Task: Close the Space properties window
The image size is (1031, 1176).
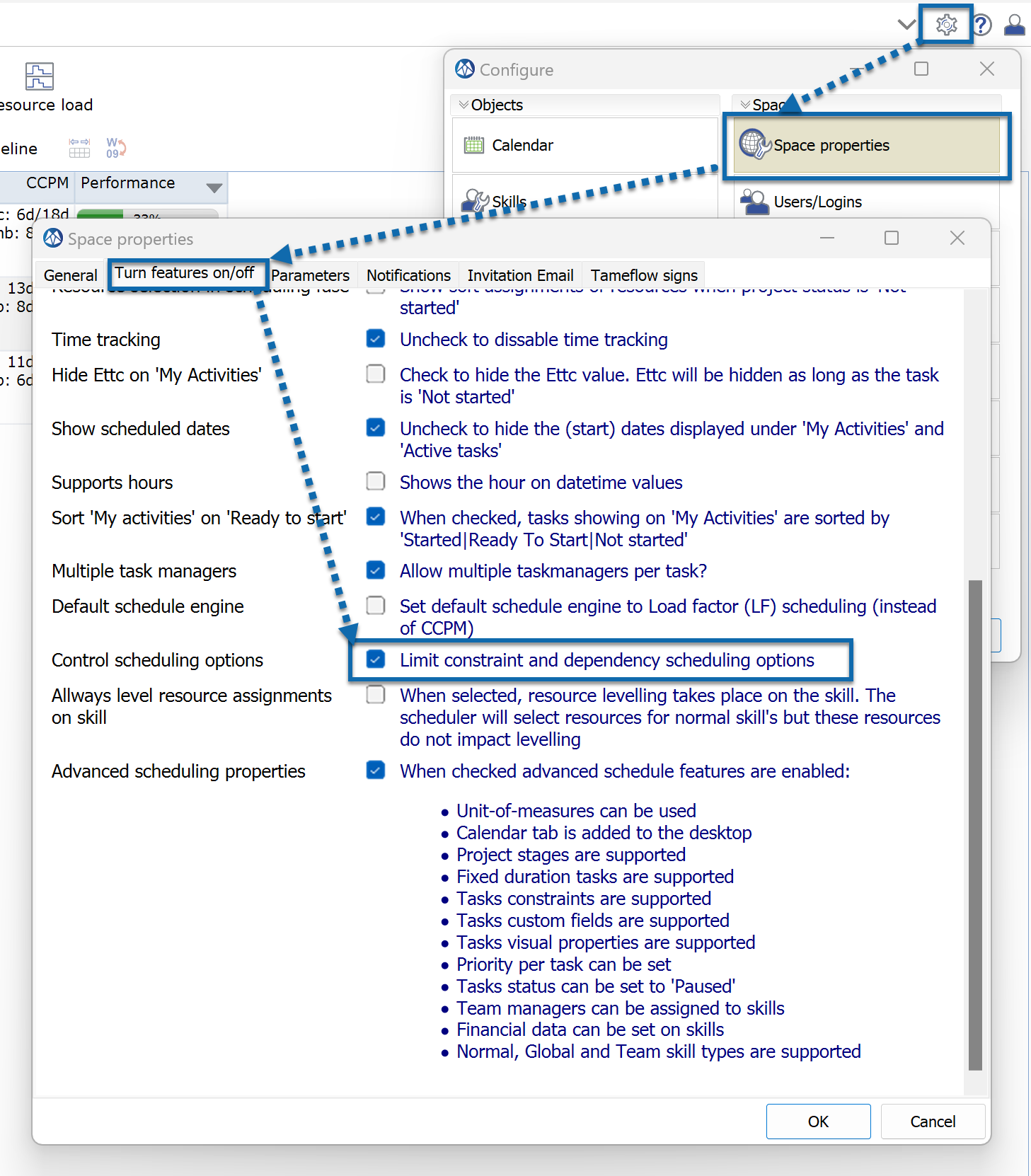Action: click(x=957, y=238)
